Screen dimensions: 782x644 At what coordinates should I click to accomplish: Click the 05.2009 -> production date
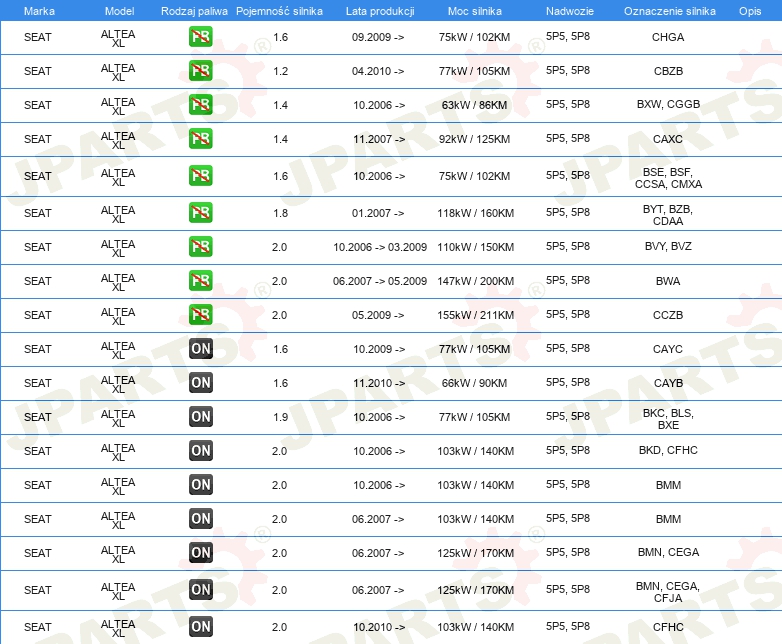coord(378,315)
